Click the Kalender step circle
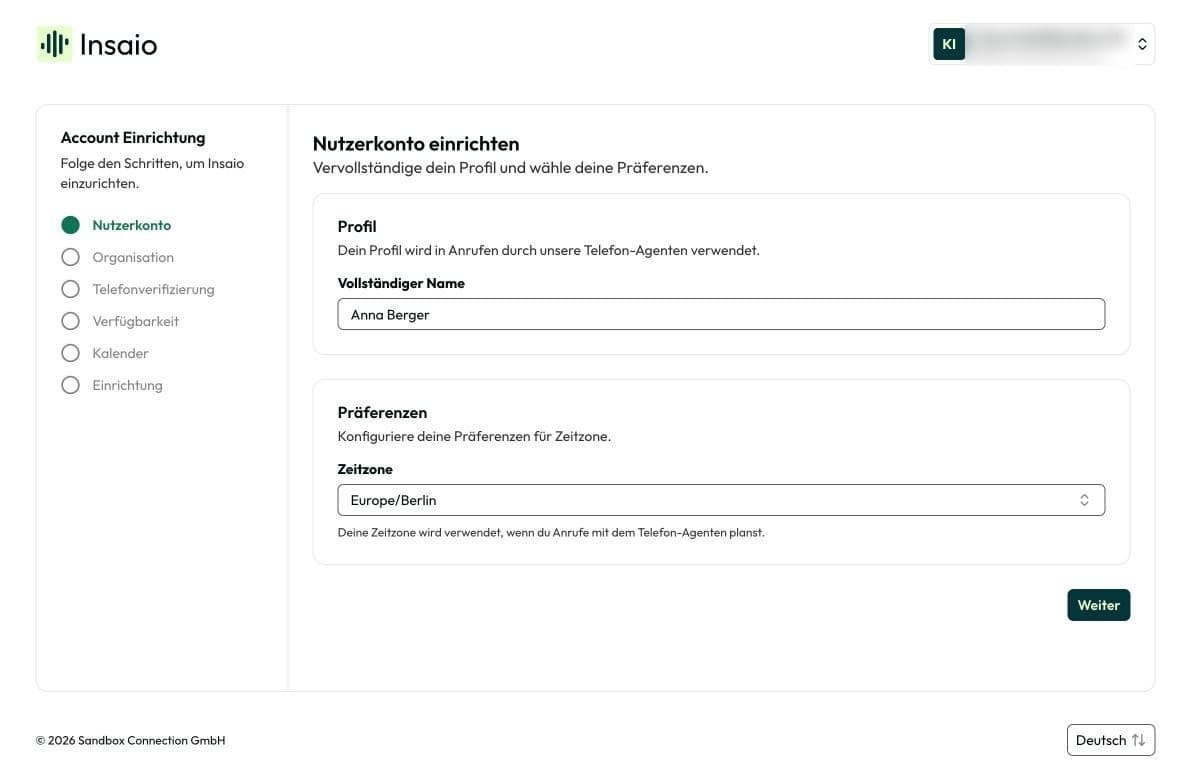 click(x=70, y=353)
